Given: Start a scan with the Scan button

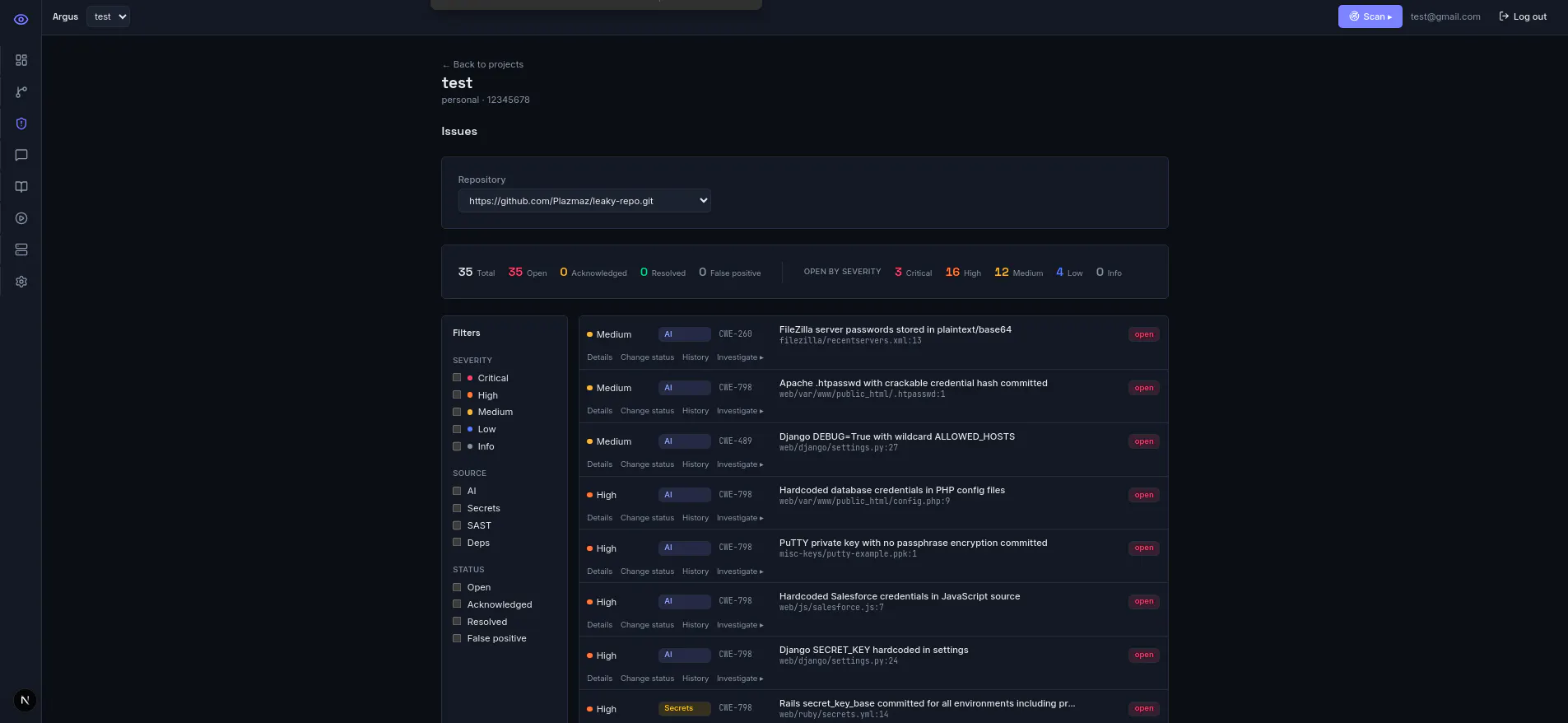Looking at the screenshot, I should [x=1370, y=16].
